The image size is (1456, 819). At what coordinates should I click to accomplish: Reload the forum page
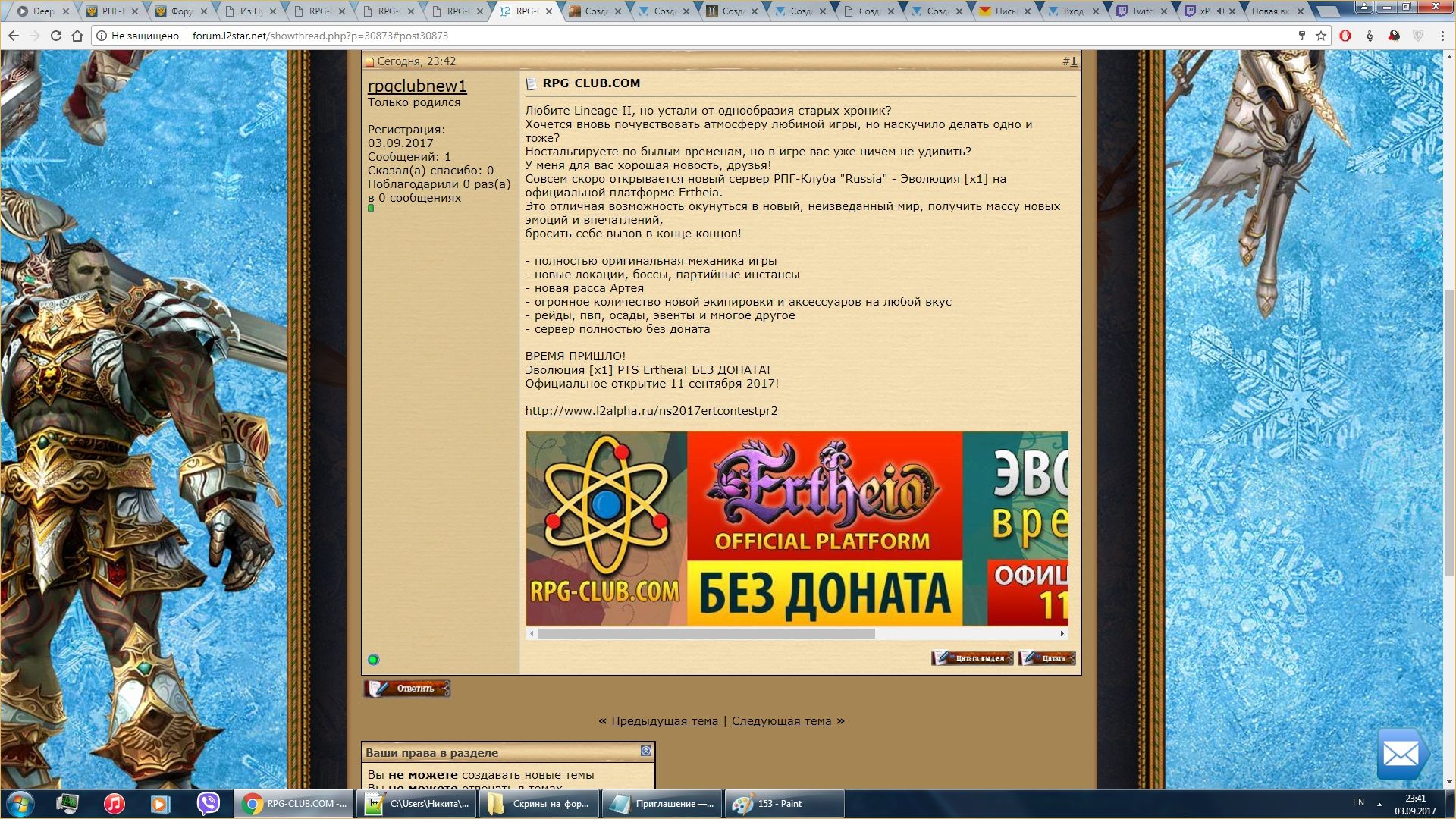click(x=55, y=36)
